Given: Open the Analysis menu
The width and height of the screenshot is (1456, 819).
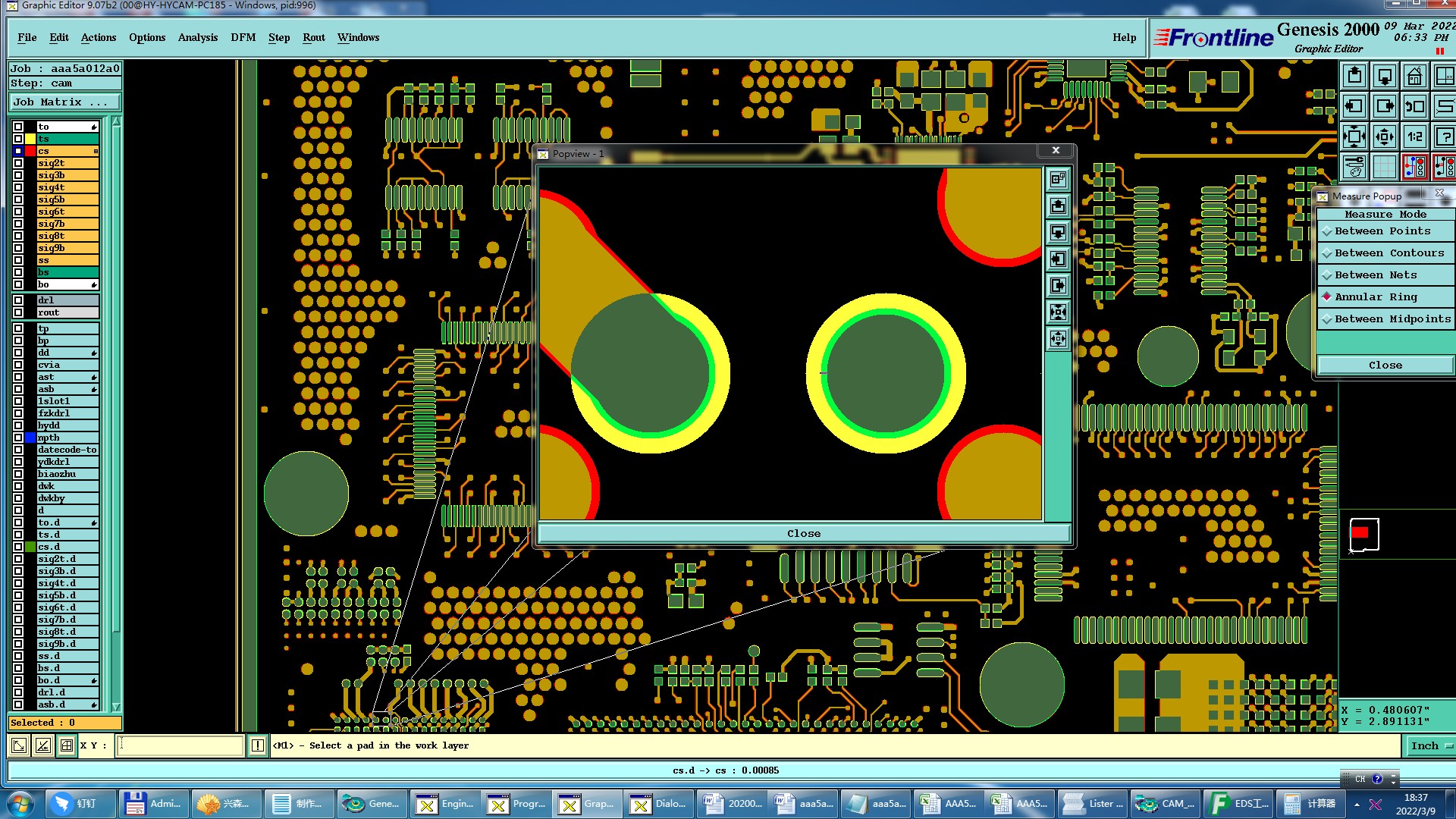Looking at the screenshot, I should [197, 37].
